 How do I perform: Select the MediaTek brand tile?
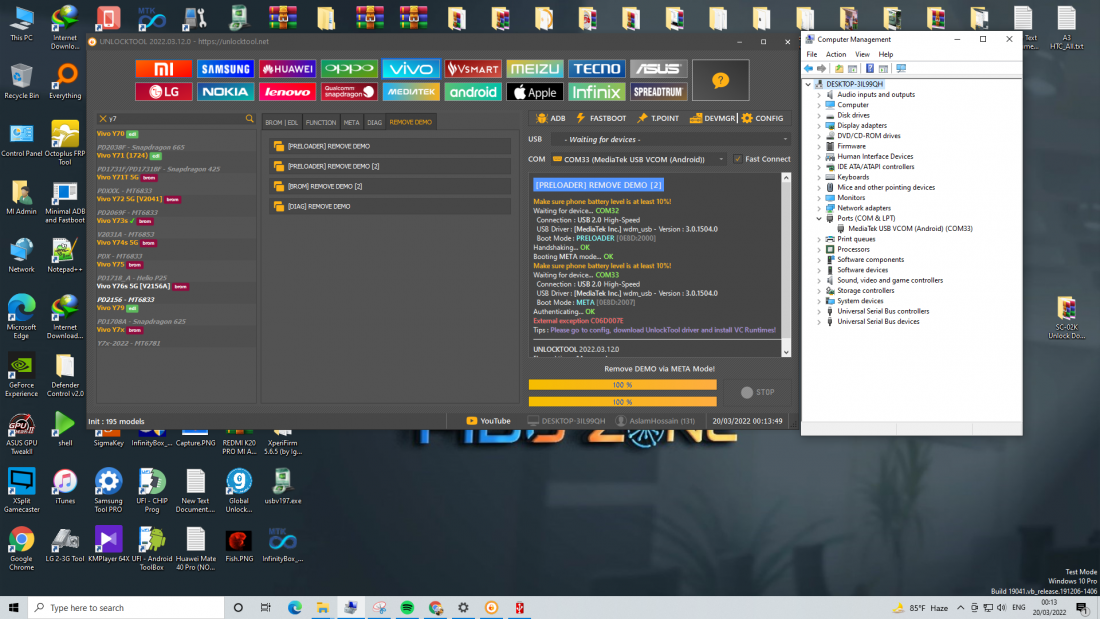[410, 92]
